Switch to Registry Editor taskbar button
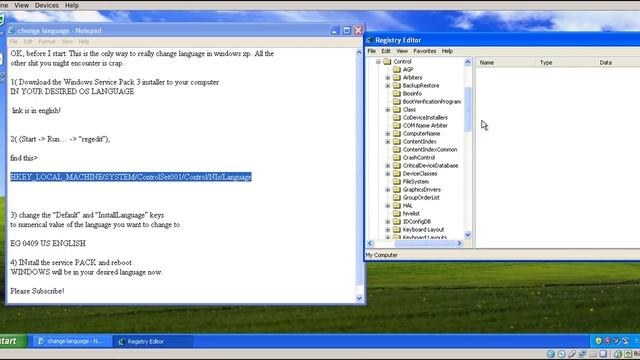 (153, 341)
